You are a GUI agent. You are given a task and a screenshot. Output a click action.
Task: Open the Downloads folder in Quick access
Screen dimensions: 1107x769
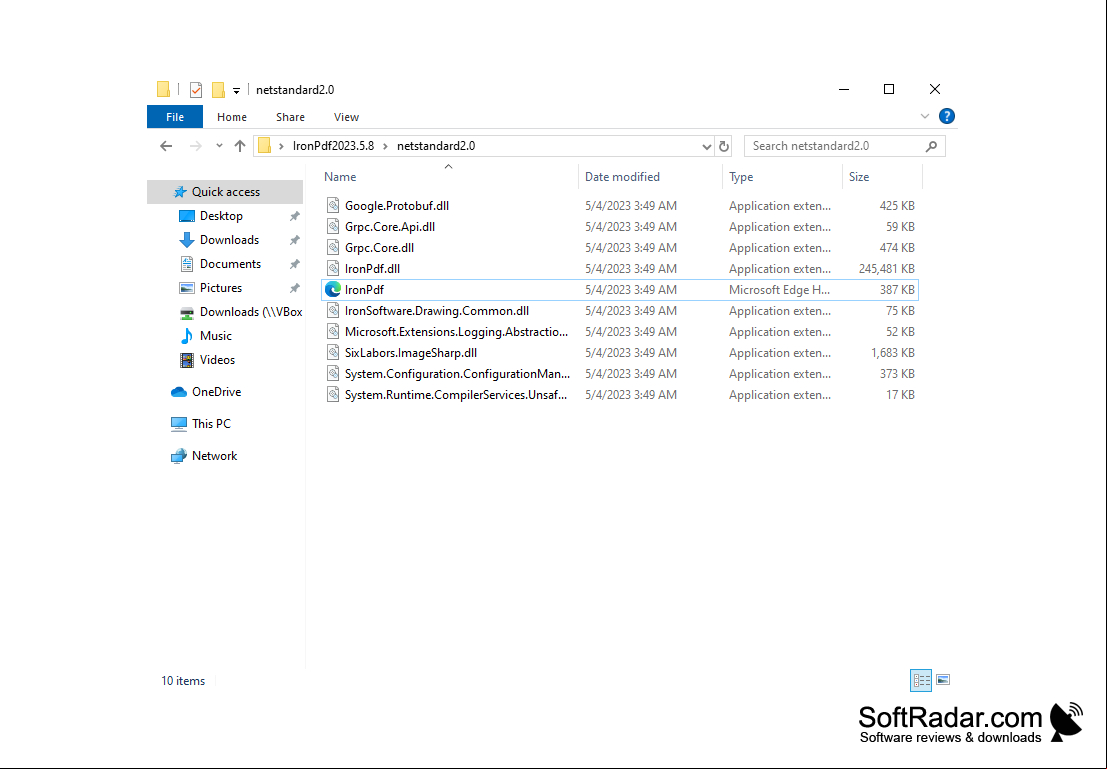click(229, 240)
